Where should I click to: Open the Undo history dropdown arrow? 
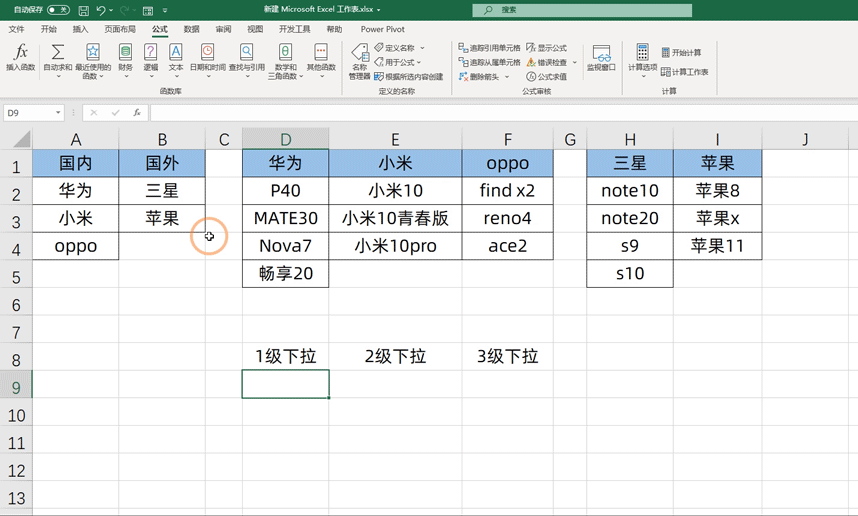click(x=112, y=10)
